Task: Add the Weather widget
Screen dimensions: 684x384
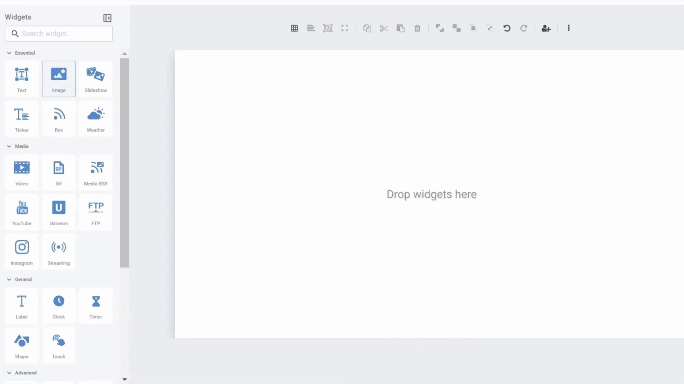Action: pyautogui.click(x=96, y=119)
